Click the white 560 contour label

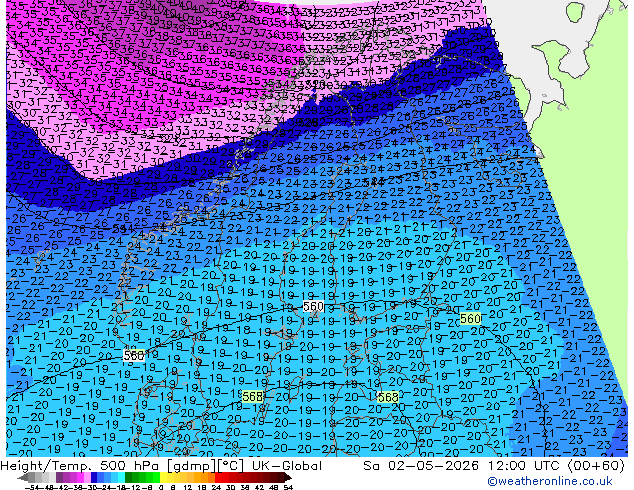(x=313, y=306)
